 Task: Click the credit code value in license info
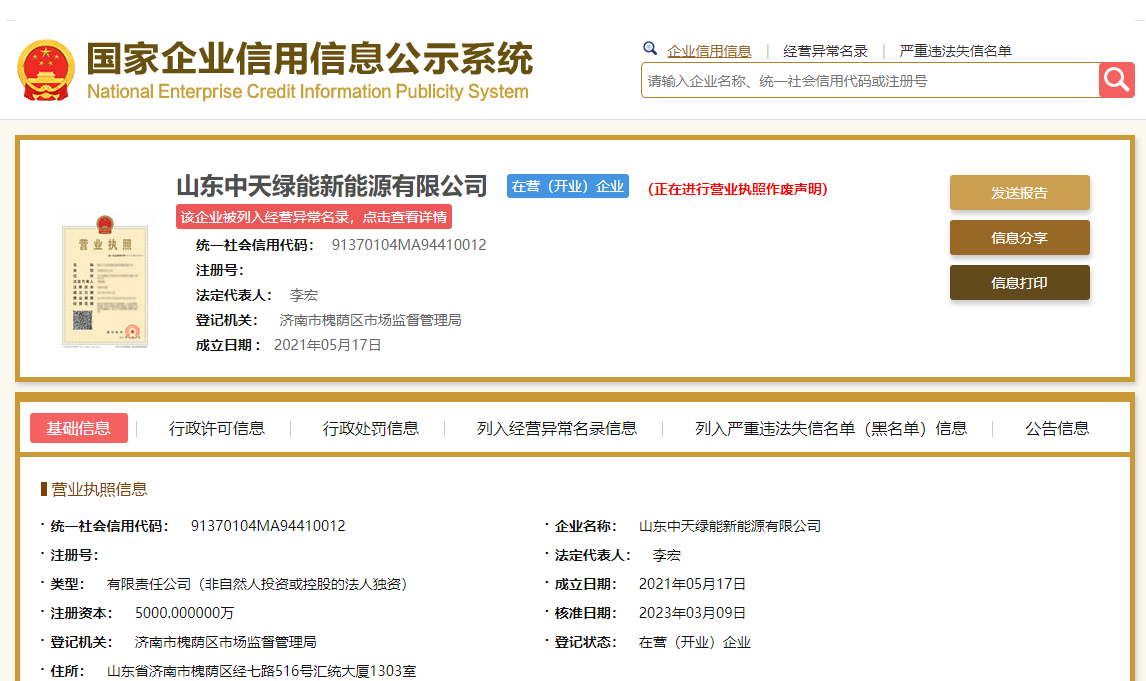268,526
